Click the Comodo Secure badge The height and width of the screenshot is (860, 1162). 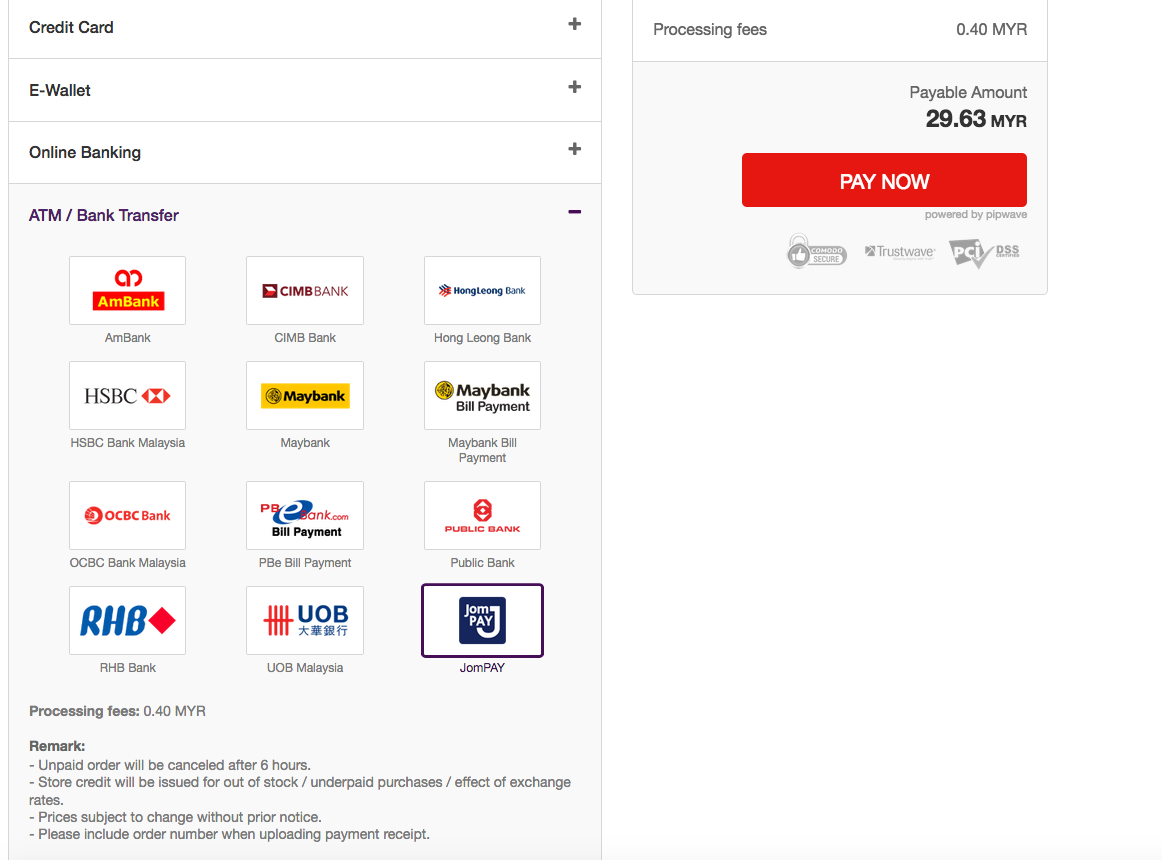click(816, 252)
